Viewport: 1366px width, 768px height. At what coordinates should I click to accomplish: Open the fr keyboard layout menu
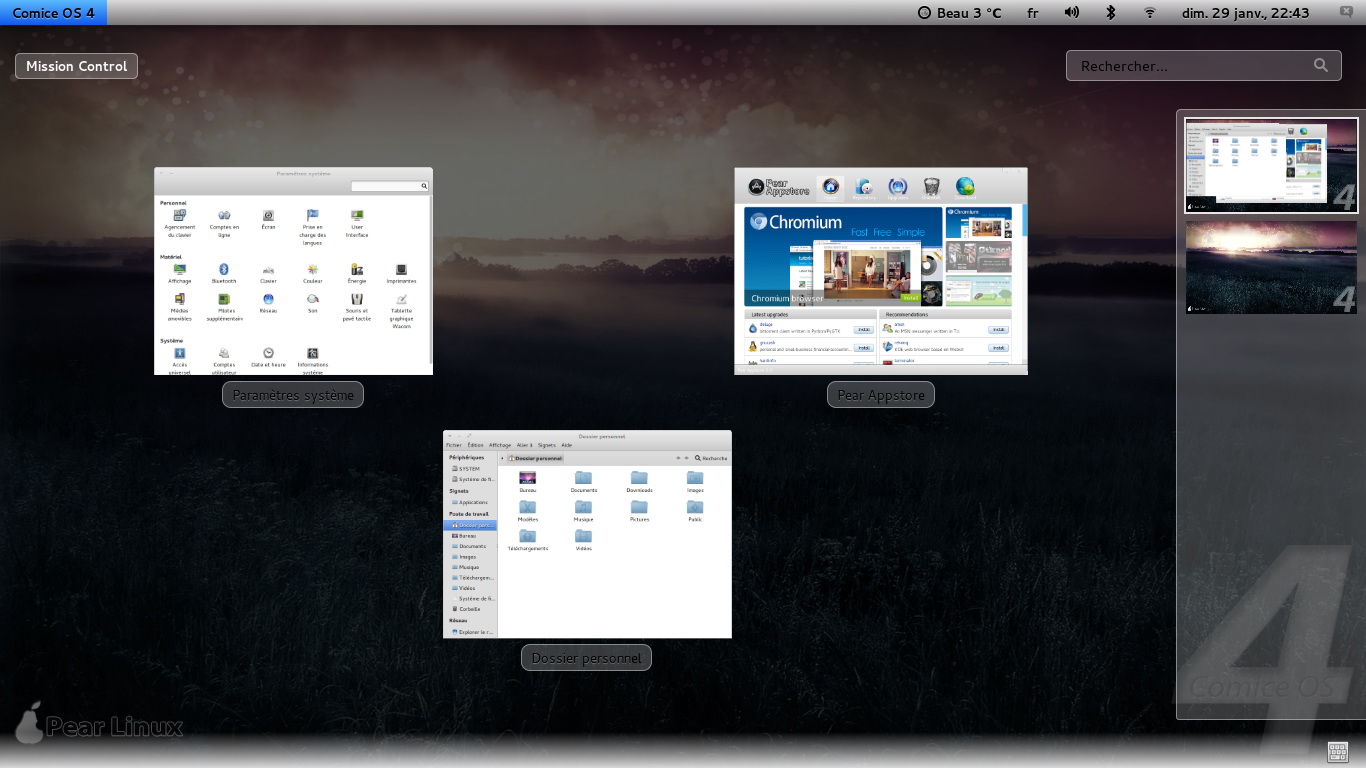1032,13
